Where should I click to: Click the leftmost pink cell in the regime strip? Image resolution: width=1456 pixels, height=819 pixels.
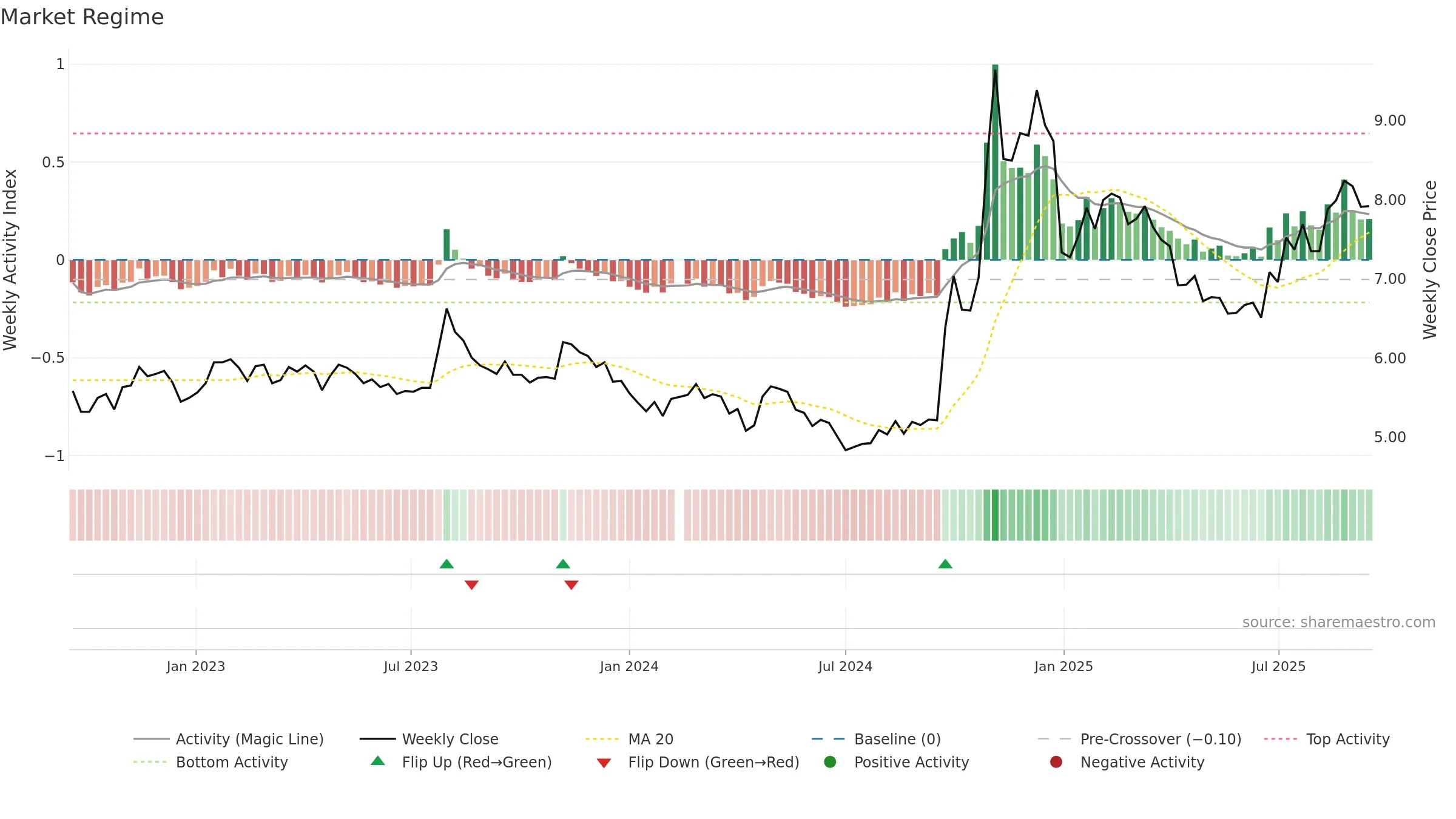(73, 515)
